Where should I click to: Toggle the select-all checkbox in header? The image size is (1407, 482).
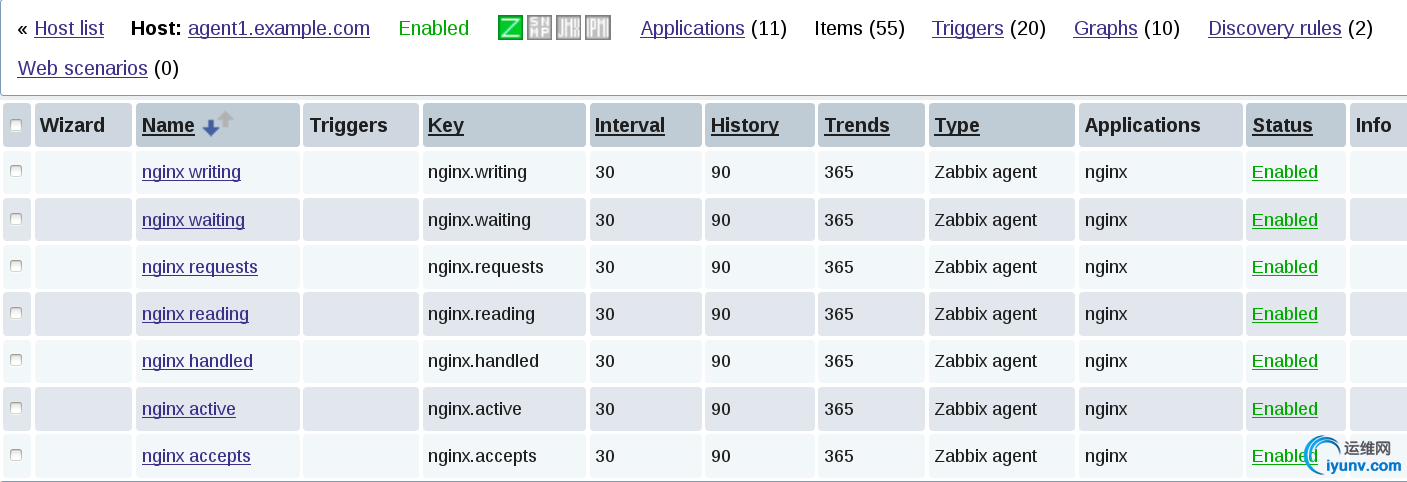click(x=16, y=125)
